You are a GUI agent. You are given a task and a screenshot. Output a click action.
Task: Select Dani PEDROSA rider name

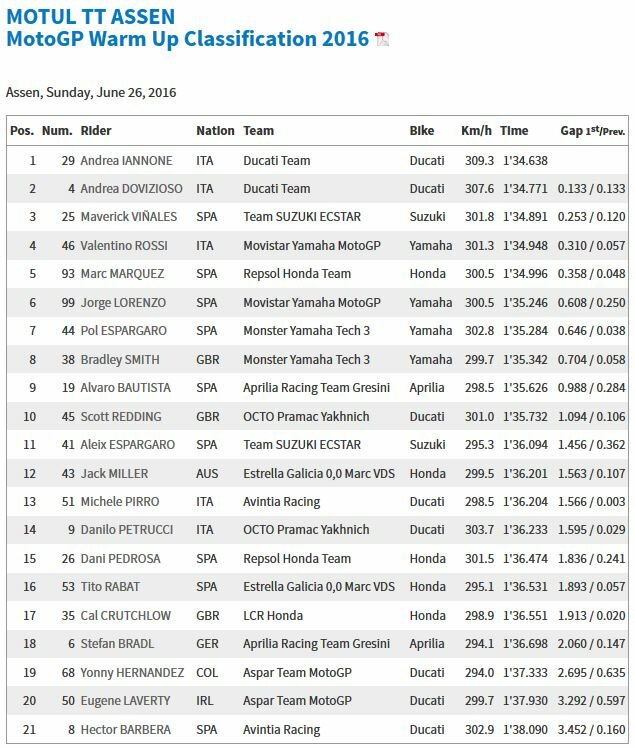(120, 559)
